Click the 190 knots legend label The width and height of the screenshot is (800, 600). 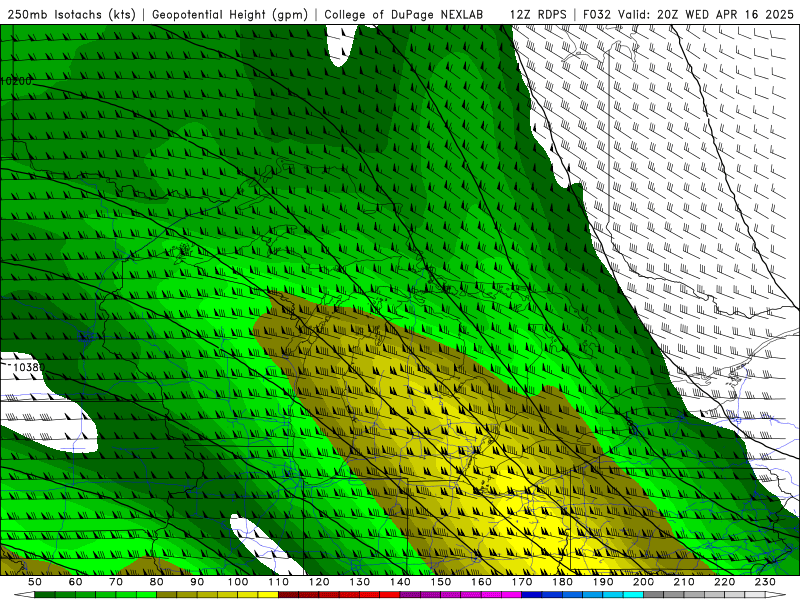pyautogui.click(x=603, y=582)
